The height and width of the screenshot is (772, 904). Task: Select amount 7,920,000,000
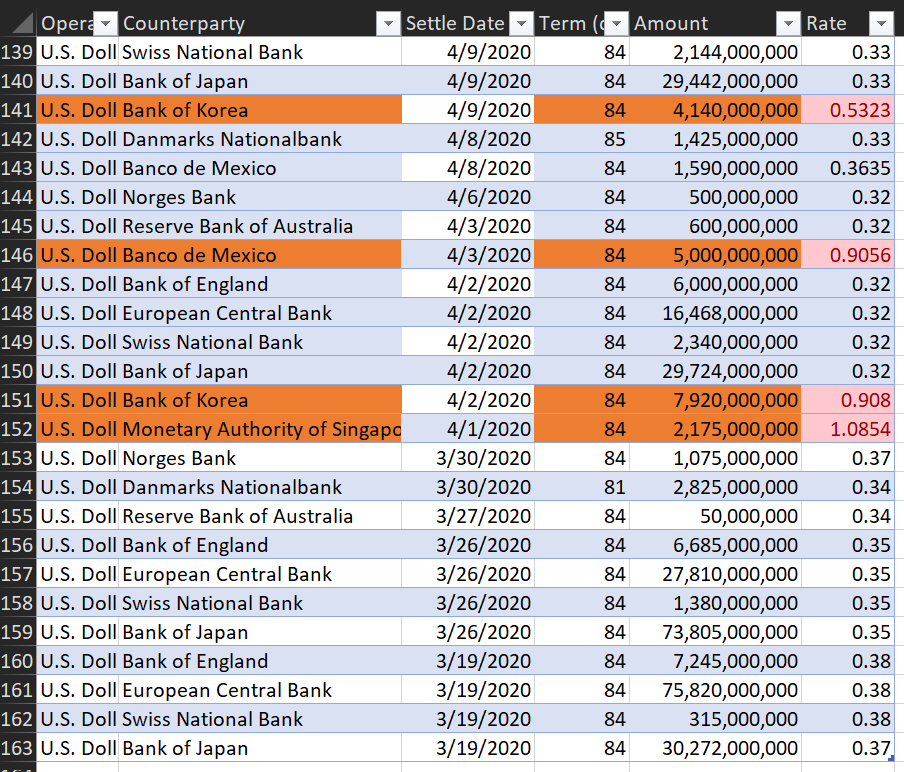pyautogui.click(x=715, y=400)
